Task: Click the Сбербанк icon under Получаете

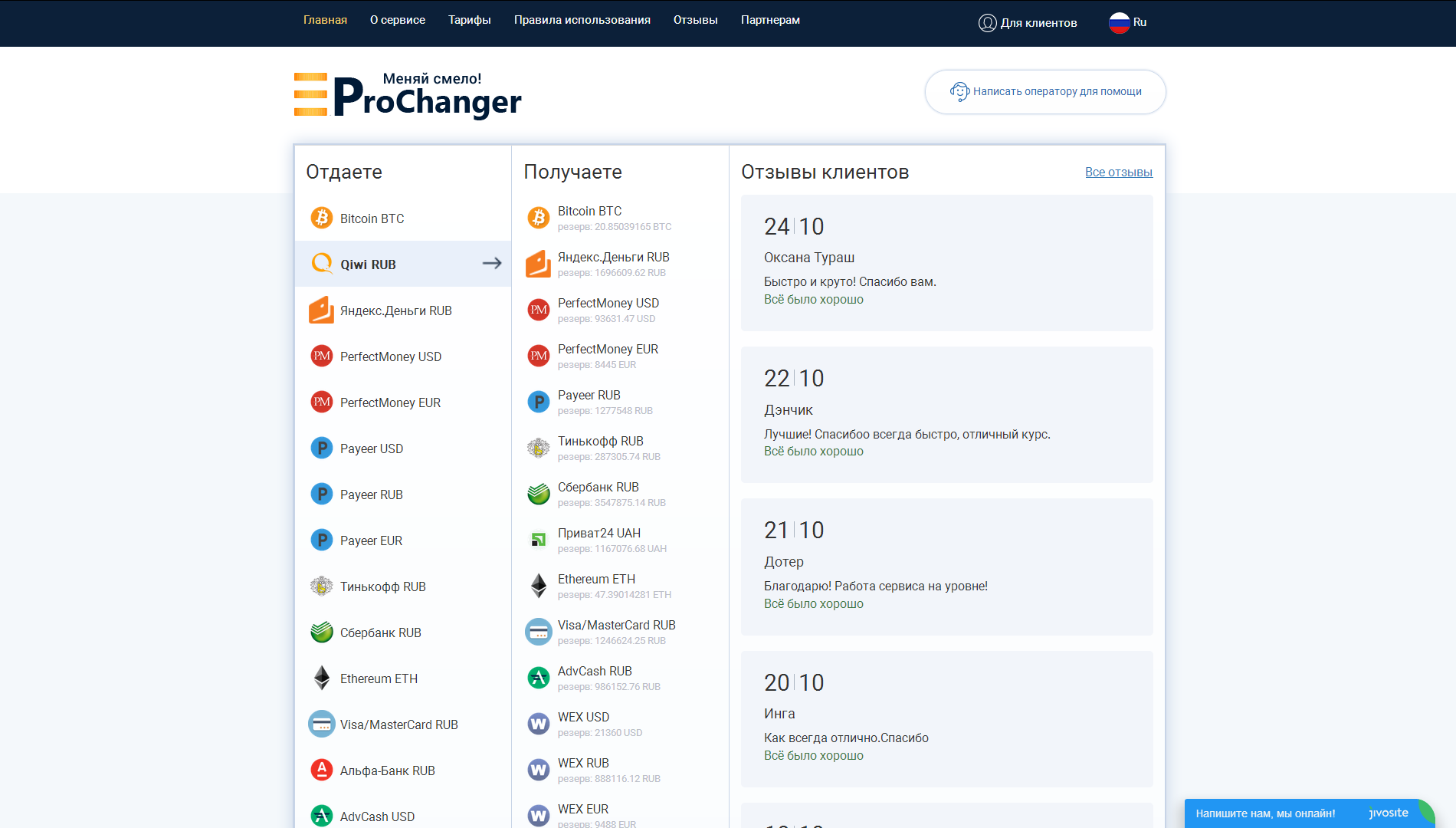Action: (539, 494)
